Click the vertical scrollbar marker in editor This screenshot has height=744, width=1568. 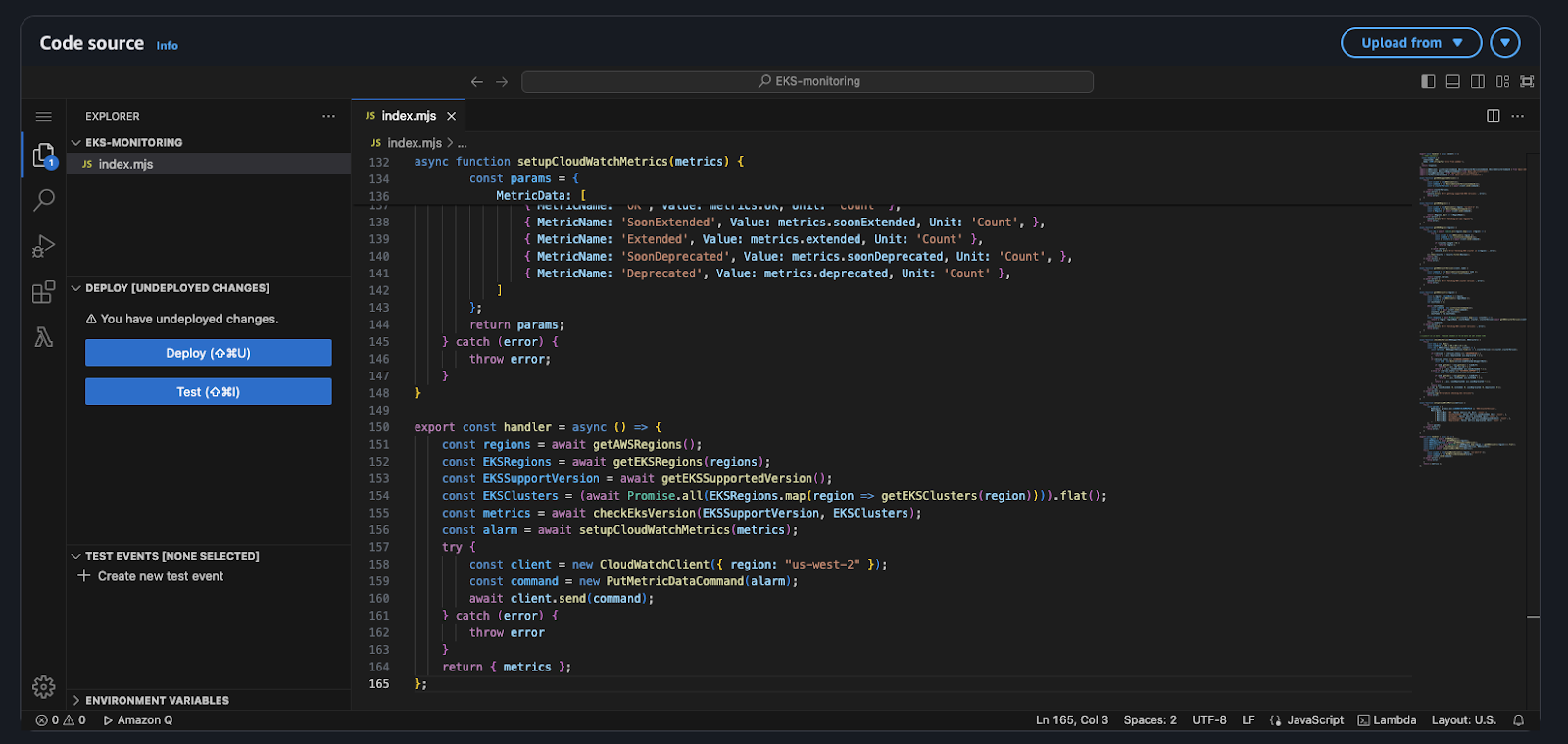[1533, 617]
